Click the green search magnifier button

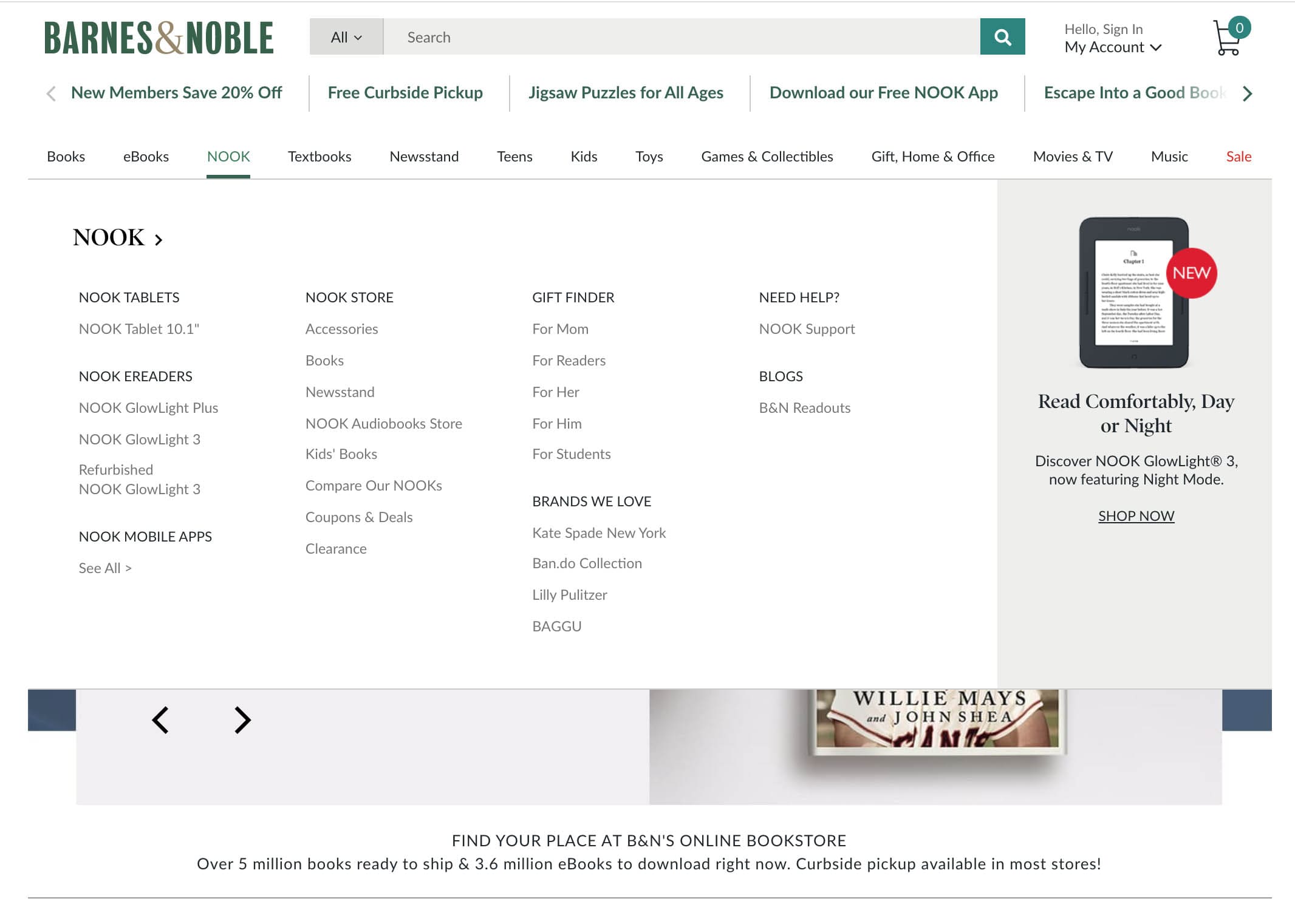click(1002, 37)
